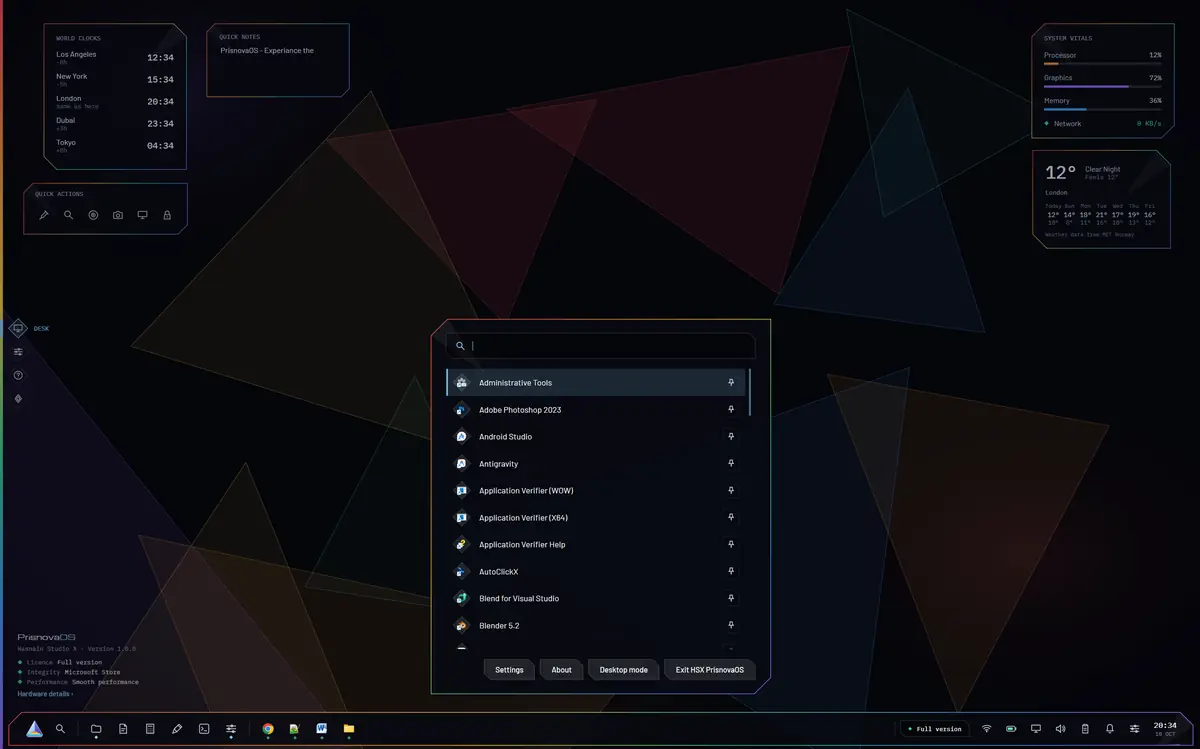The height and width of the screenshot is (749, 1200).
Task: Pin Administrative Tools to the dock
Action: click(731, 382)
